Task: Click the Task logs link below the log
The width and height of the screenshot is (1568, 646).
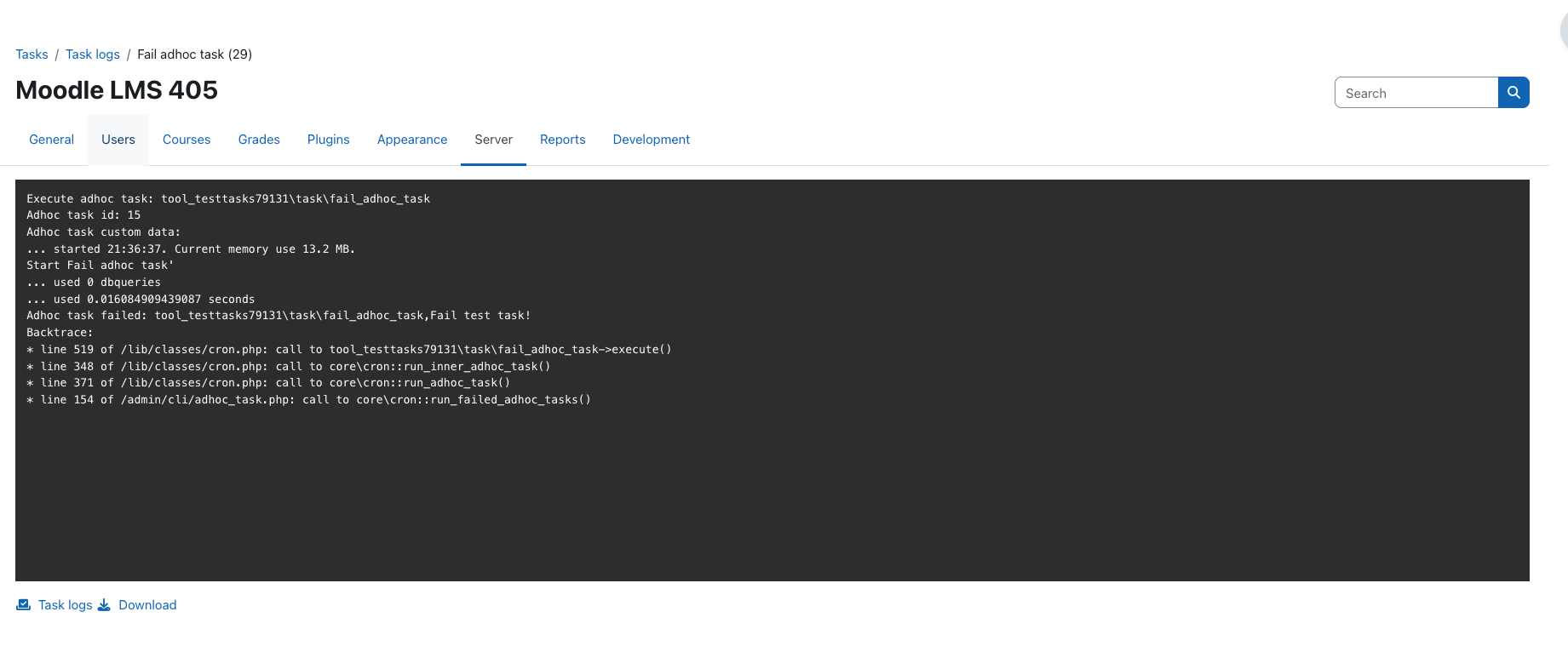Action: (66, 605)
